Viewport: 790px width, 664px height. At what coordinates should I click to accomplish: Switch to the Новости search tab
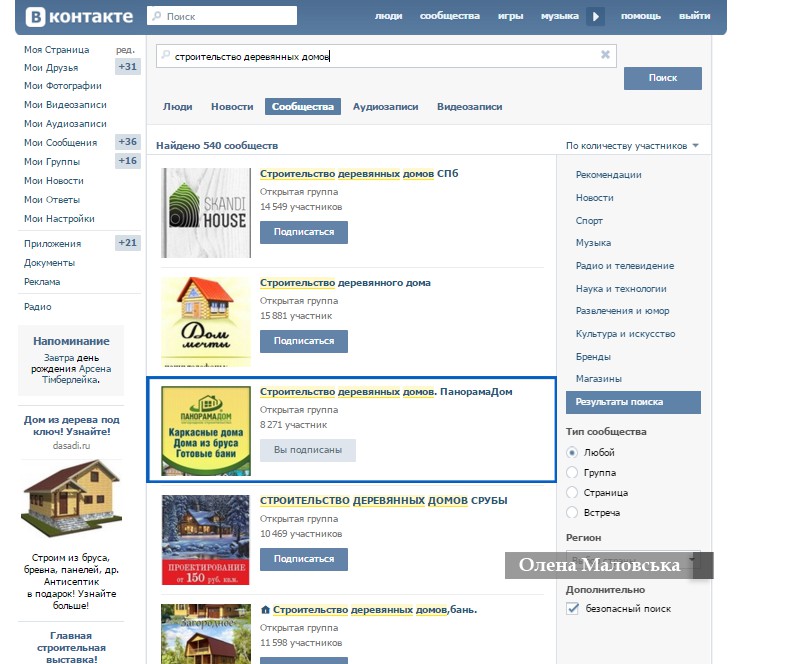tap(232, 106)
